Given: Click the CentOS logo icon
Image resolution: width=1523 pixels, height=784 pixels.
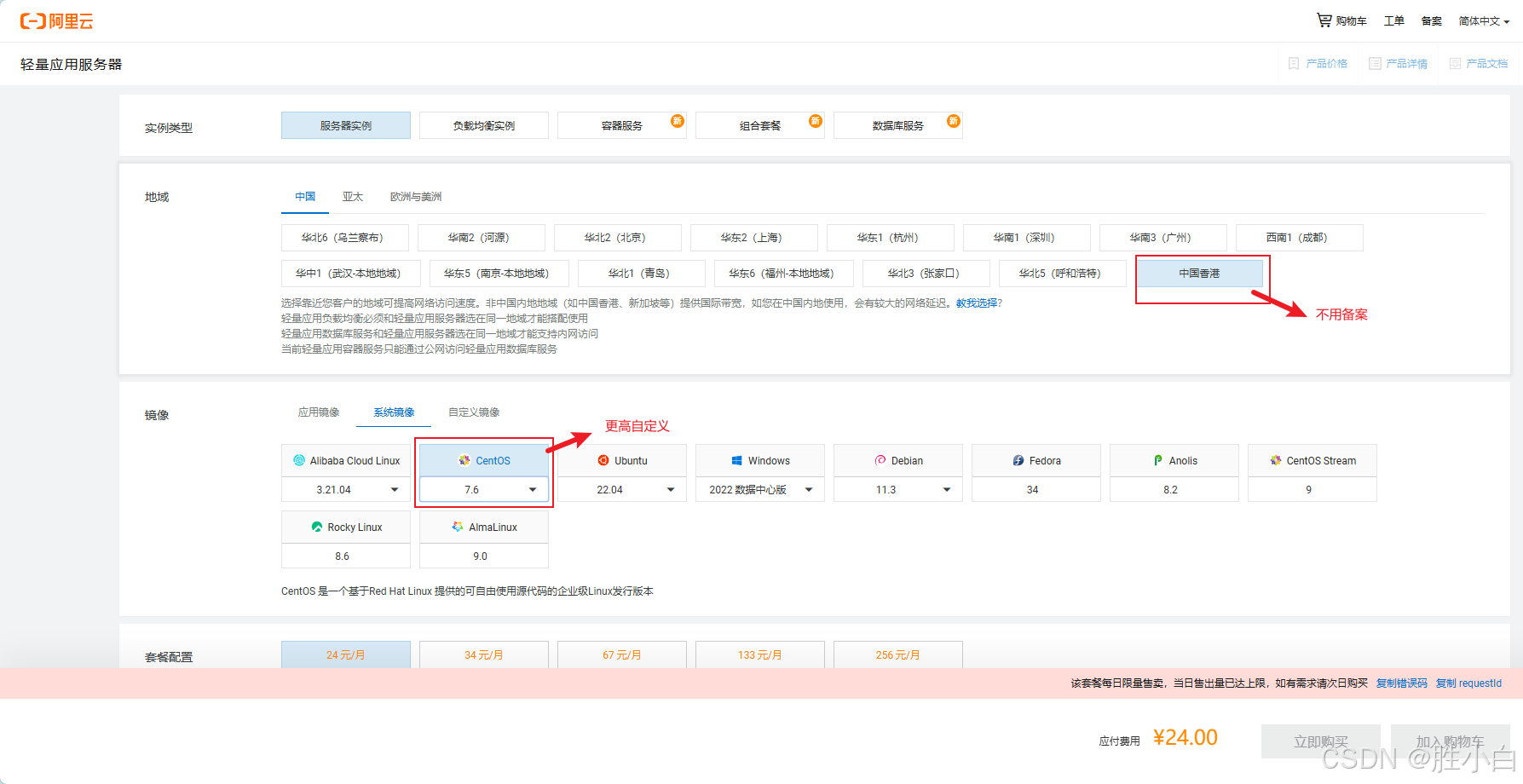Looking at the screenshot, I should pyautogui.click(x=464, y=460).
